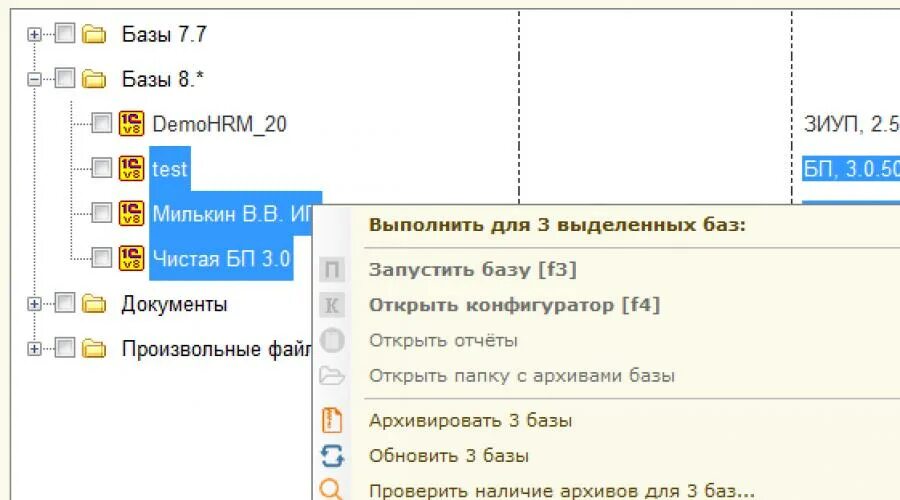Click the 1C icon next to test

pos(131,168)
